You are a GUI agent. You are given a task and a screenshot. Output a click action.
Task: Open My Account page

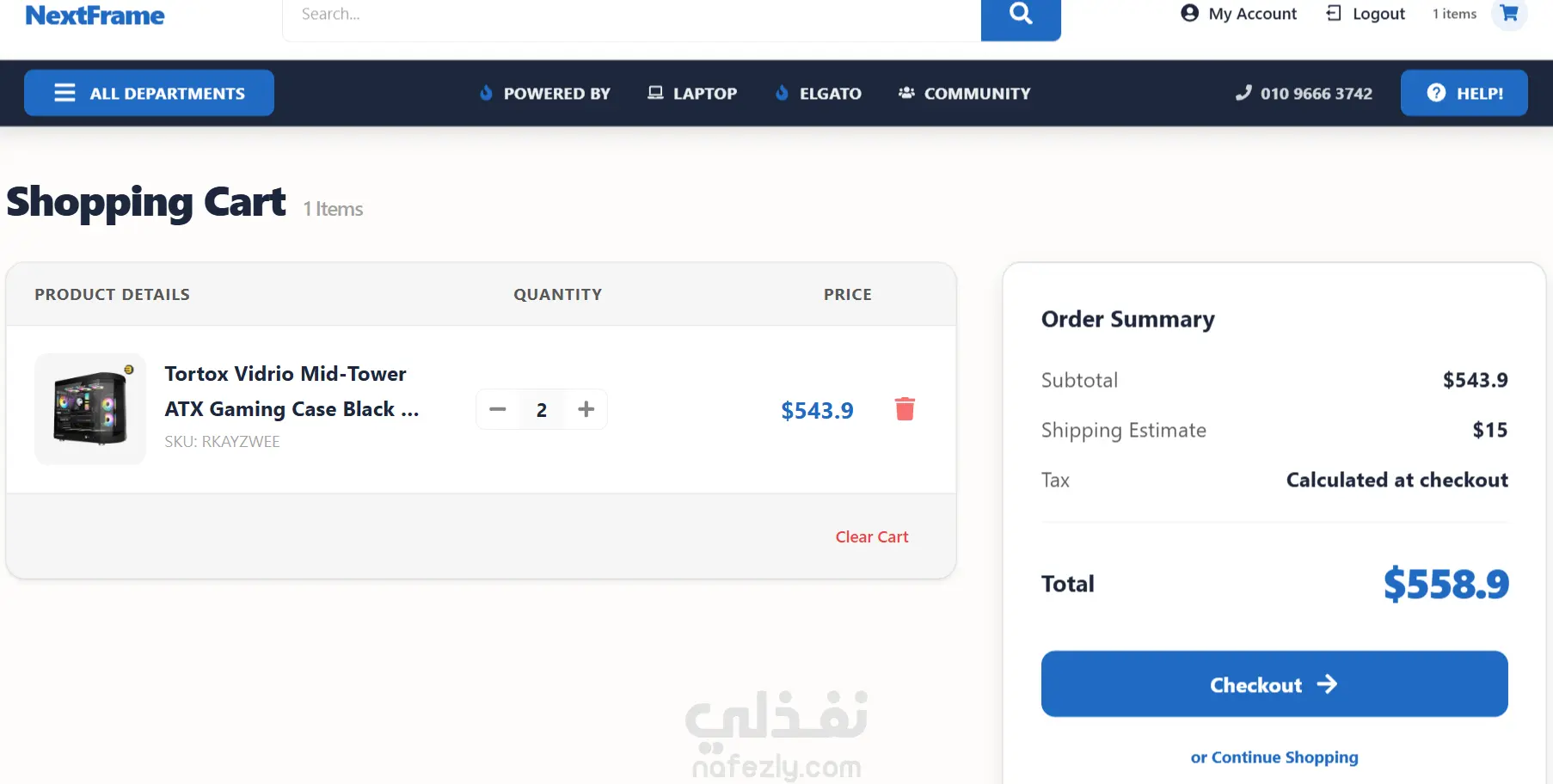1238,14
